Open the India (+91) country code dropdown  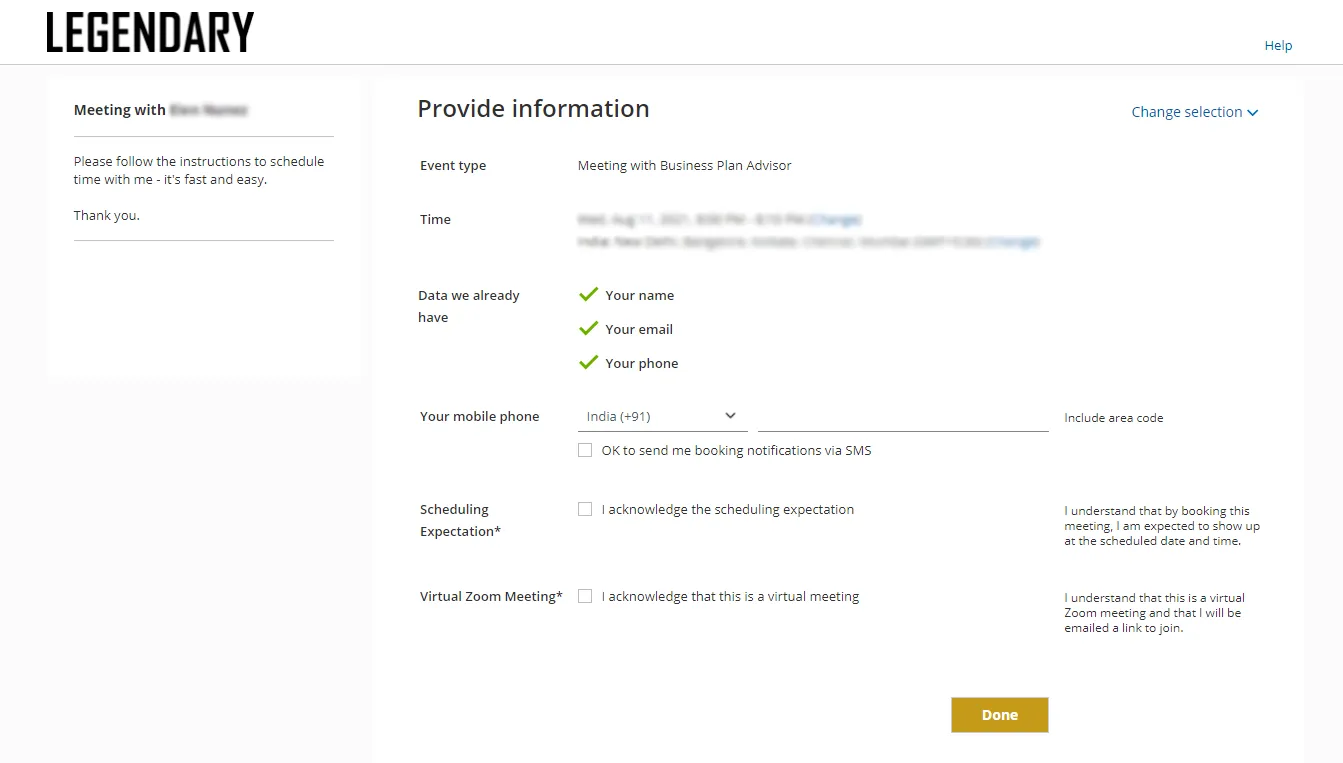pyautogui.click(x=662, y=416)
